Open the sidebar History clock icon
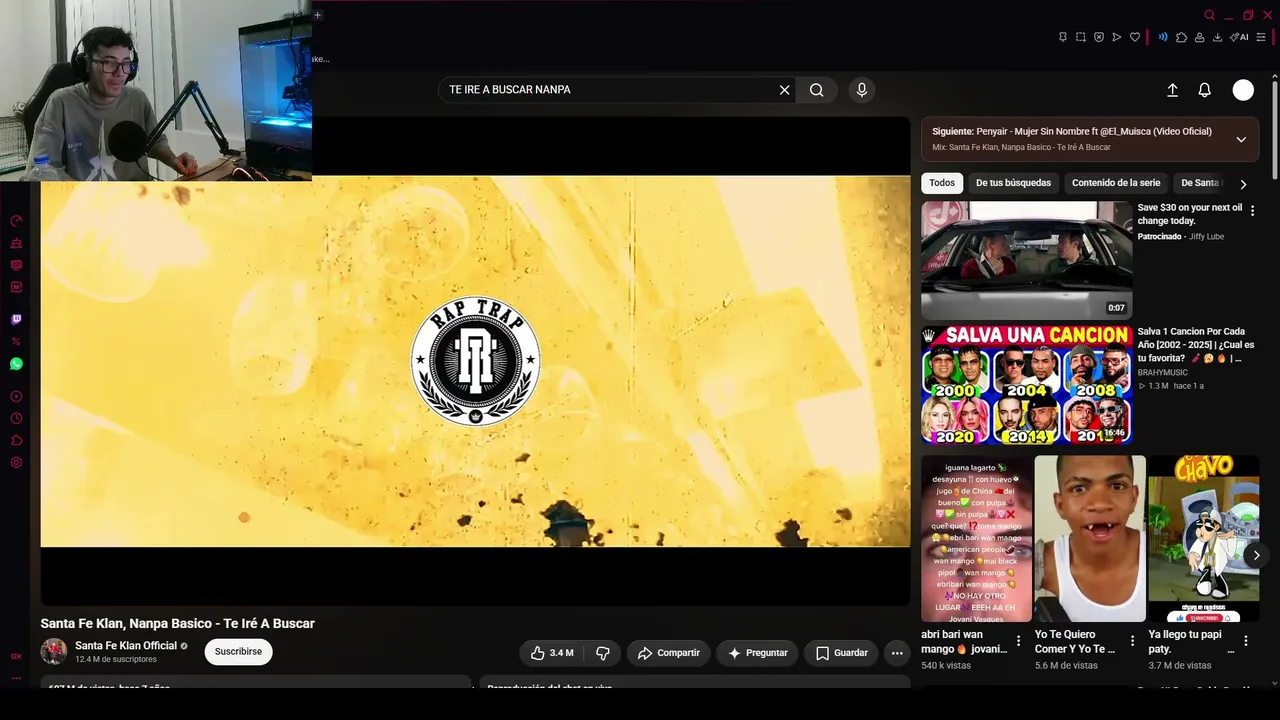Image resolution: width=1280 pixels, height=720 pixels. (16, 419)
